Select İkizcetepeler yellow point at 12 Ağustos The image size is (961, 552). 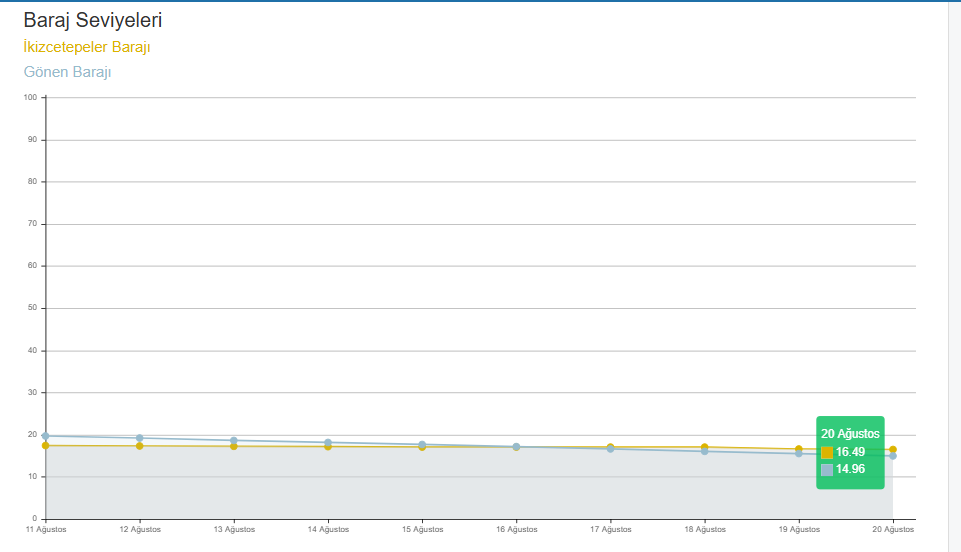coord(140,446)
